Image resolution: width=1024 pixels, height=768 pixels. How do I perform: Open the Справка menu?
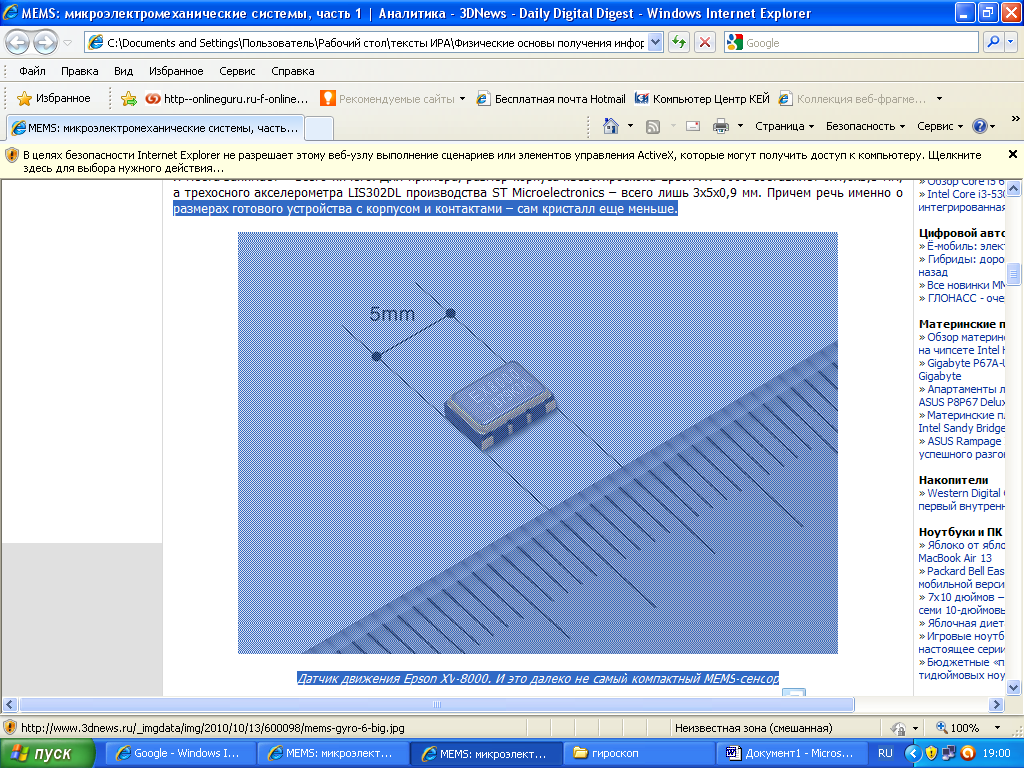click(293, 71)
